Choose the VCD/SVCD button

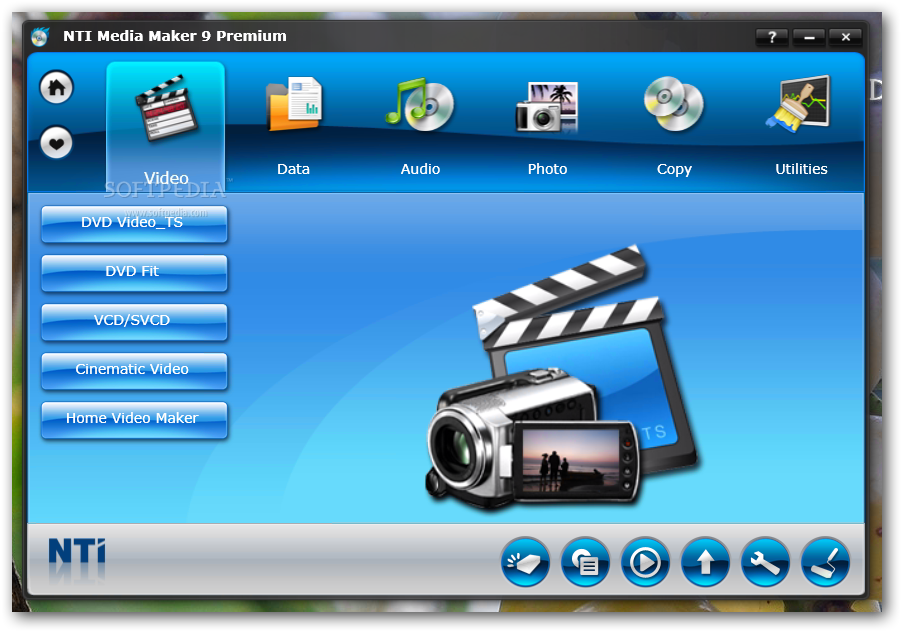pyautogui.click(x=134, y=321)
